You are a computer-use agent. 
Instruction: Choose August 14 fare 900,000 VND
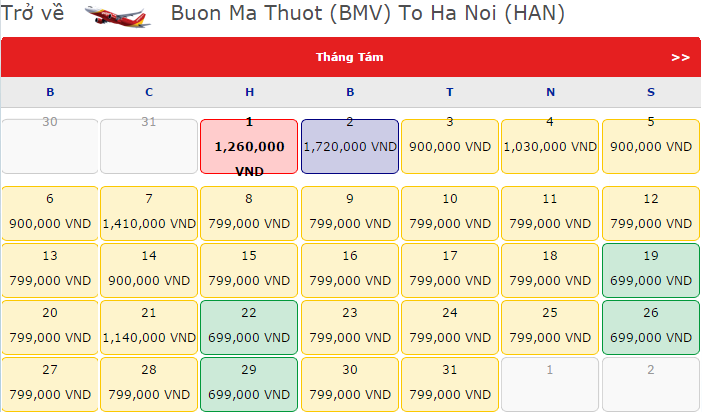click(x=149, y=269)
